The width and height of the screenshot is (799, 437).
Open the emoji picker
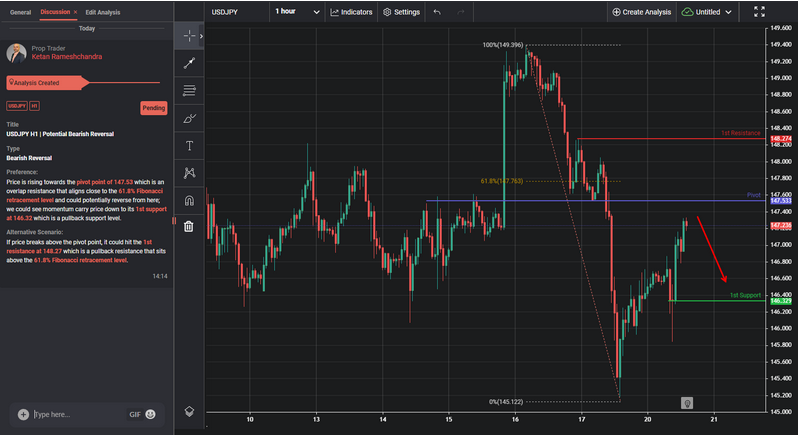(x=150, y=414)
